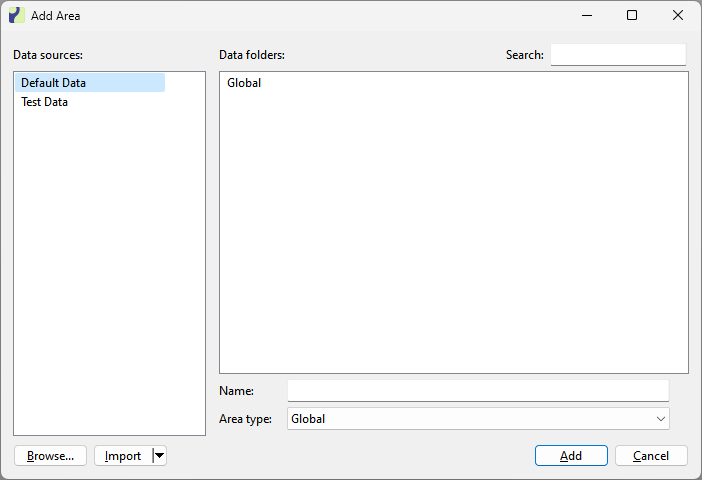Select Default Data in Data sources

click(54, 83)
